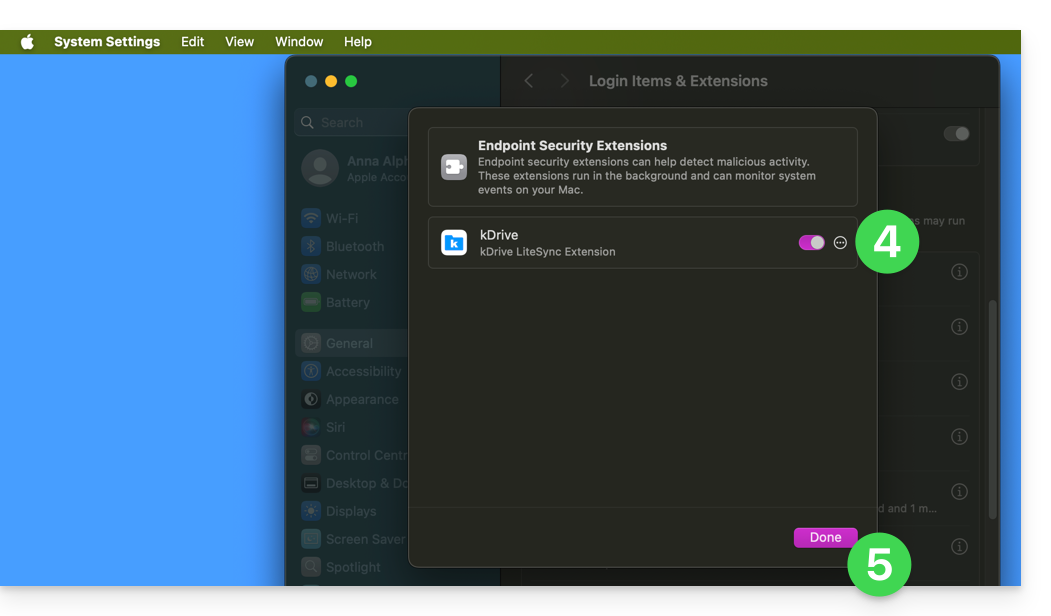The image size is (1051, 616).
Task: Click the Done button
Action: pos(824,537)
